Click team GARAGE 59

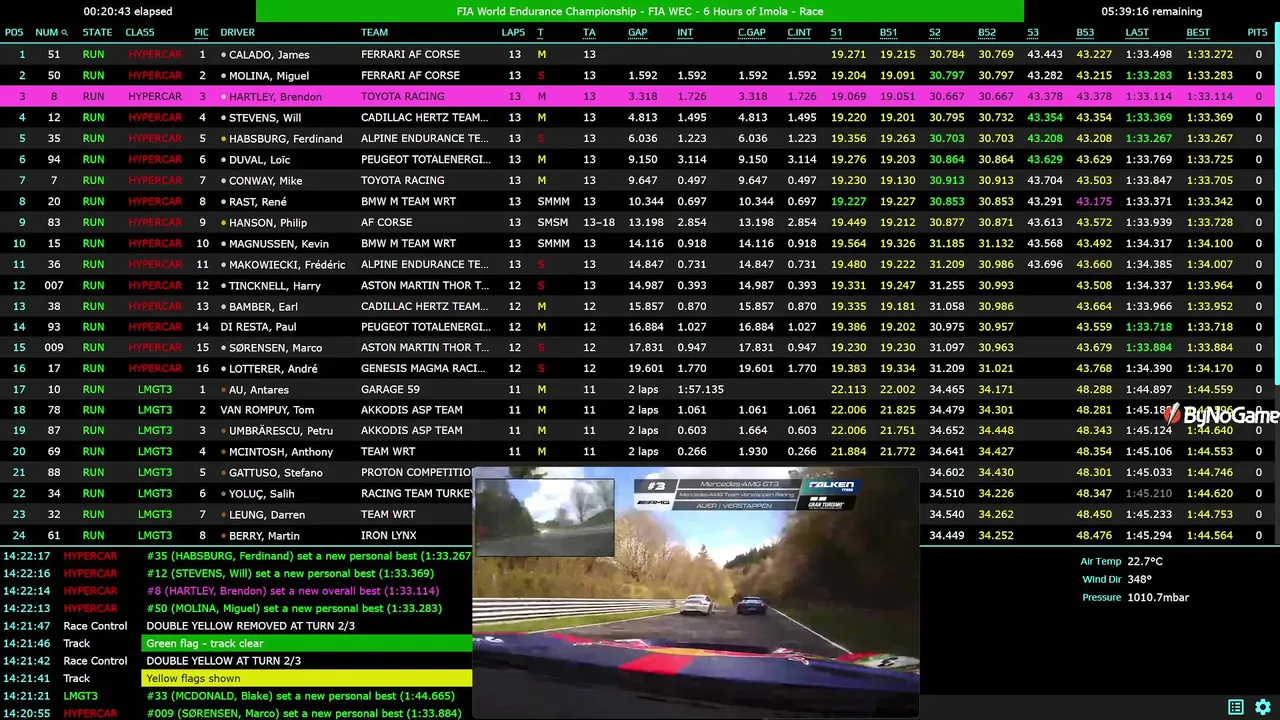(x=390, y=390)
